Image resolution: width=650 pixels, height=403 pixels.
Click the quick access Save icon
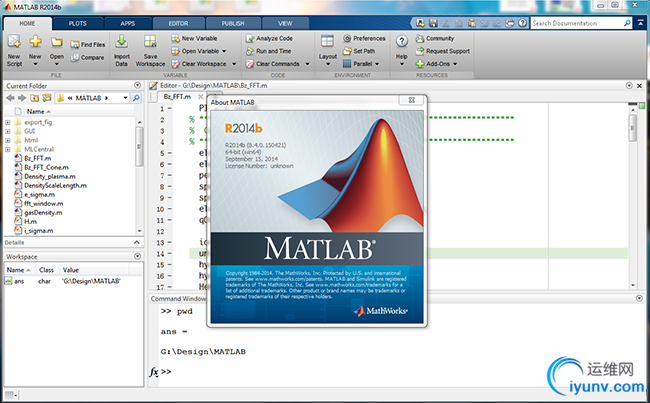click(x=433, y=23)
